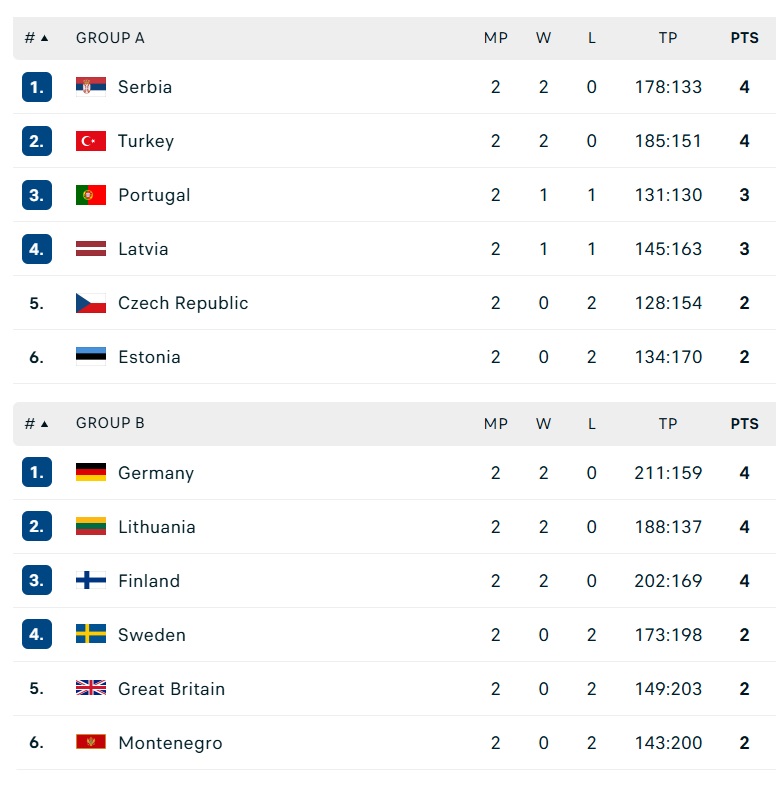Click the Great Britain flag icon

[x=91, y=688]
